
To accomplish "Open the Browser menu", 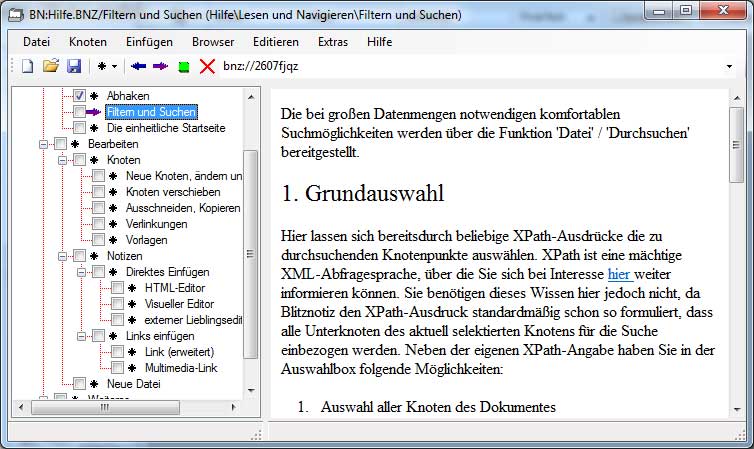I will pyautogui.click(x=213, y=42).
